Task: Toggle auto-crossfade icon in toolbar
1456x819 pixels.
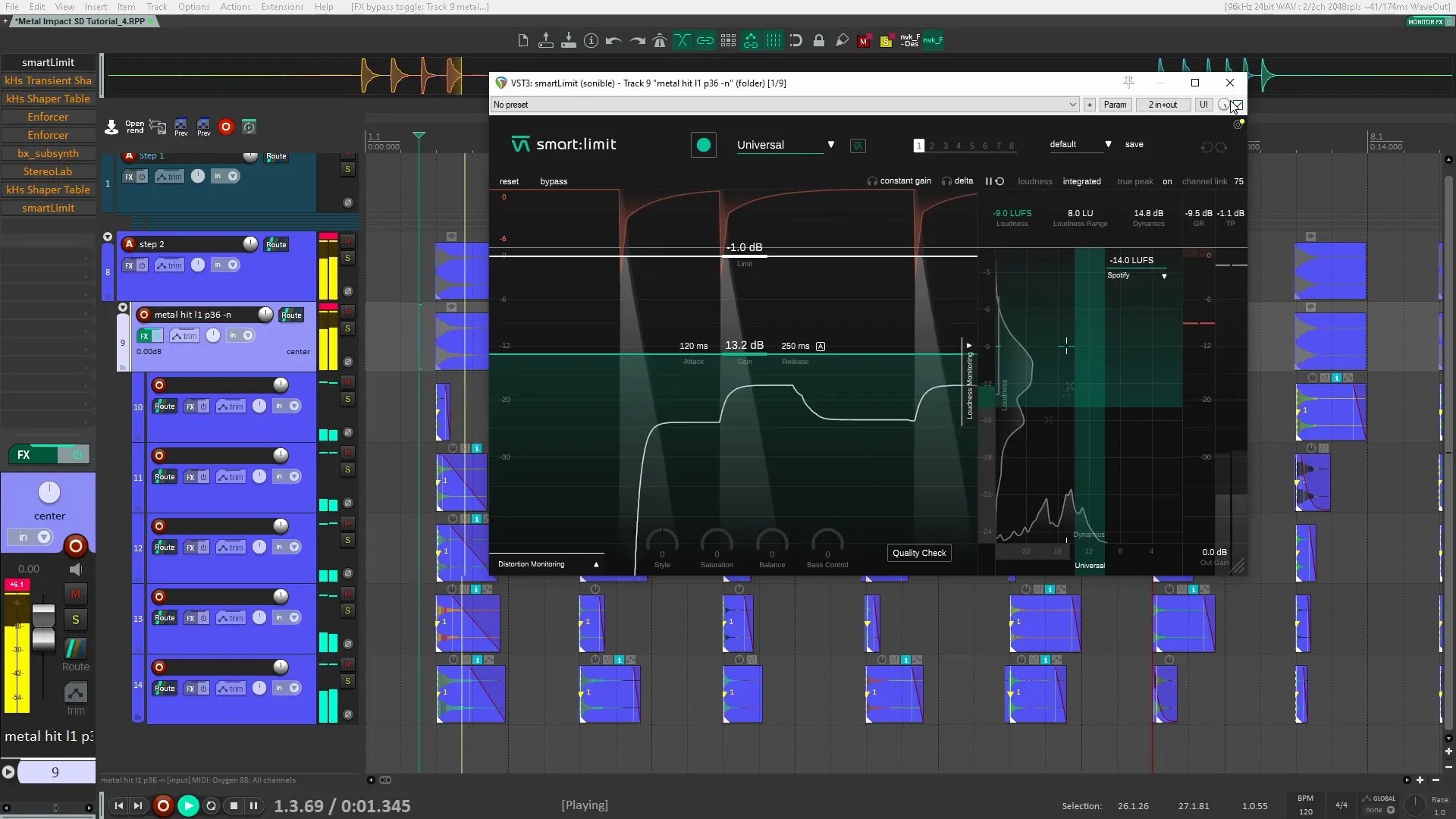Action: click(682, 41)
